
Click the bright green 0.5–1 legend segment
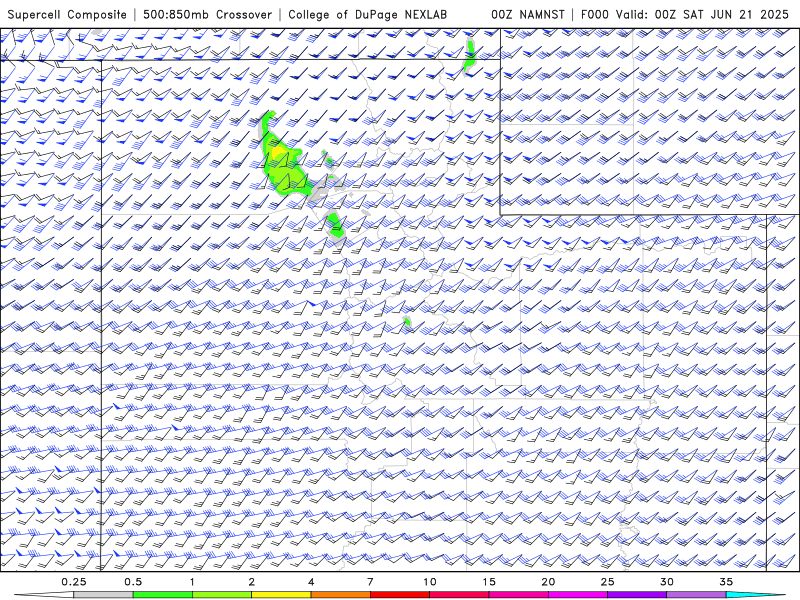point(163,595)
